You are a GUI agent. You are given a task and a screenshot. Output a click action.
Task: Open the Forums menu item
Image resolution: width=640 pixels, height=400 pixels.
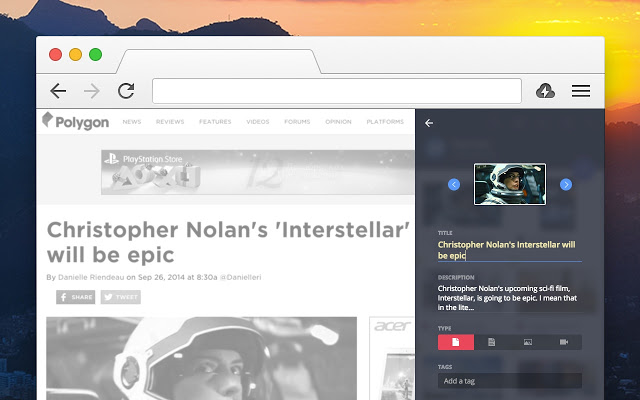pyautogui.click(x=297, y=122)
